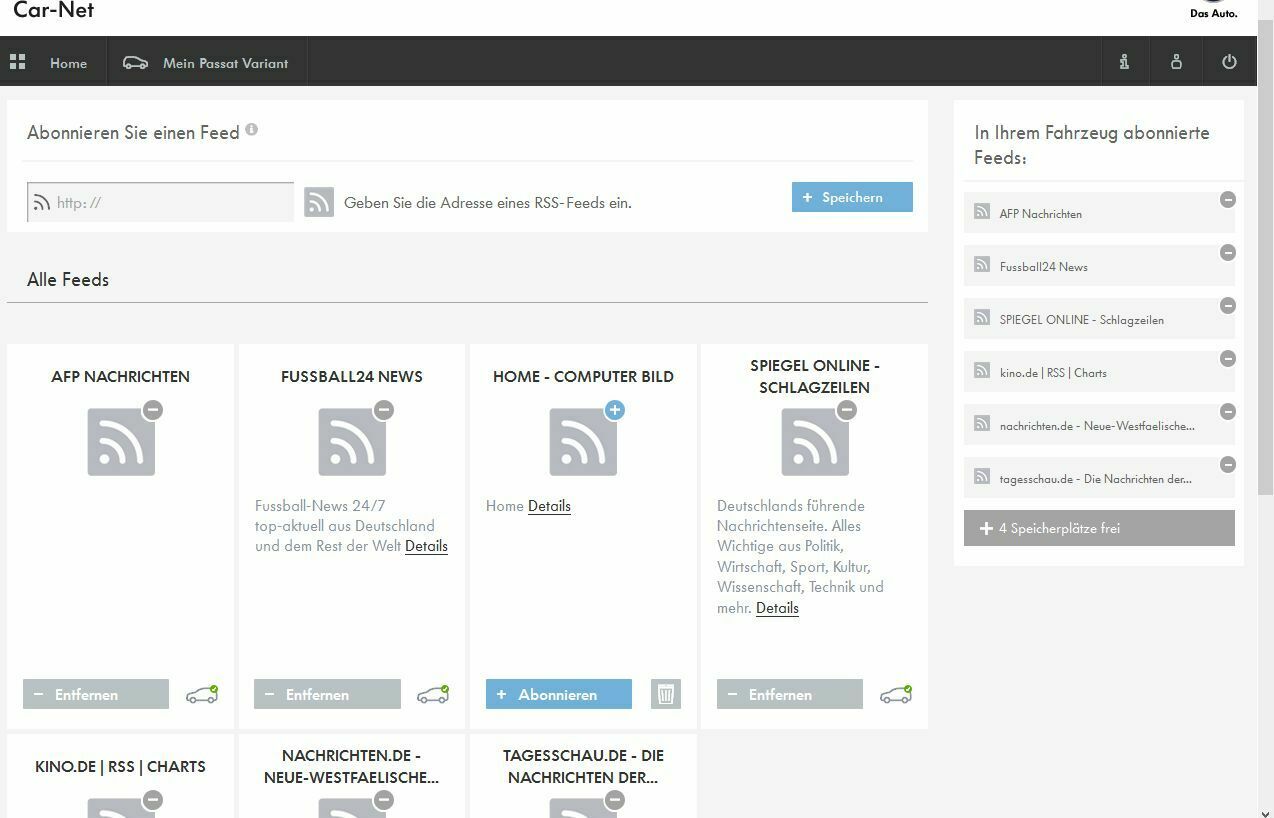Select AFP Nachrichten in subscribed feeds list
Viewport: 1274px width, 818px height.
pyautogui.click(x=1099, y=213)
